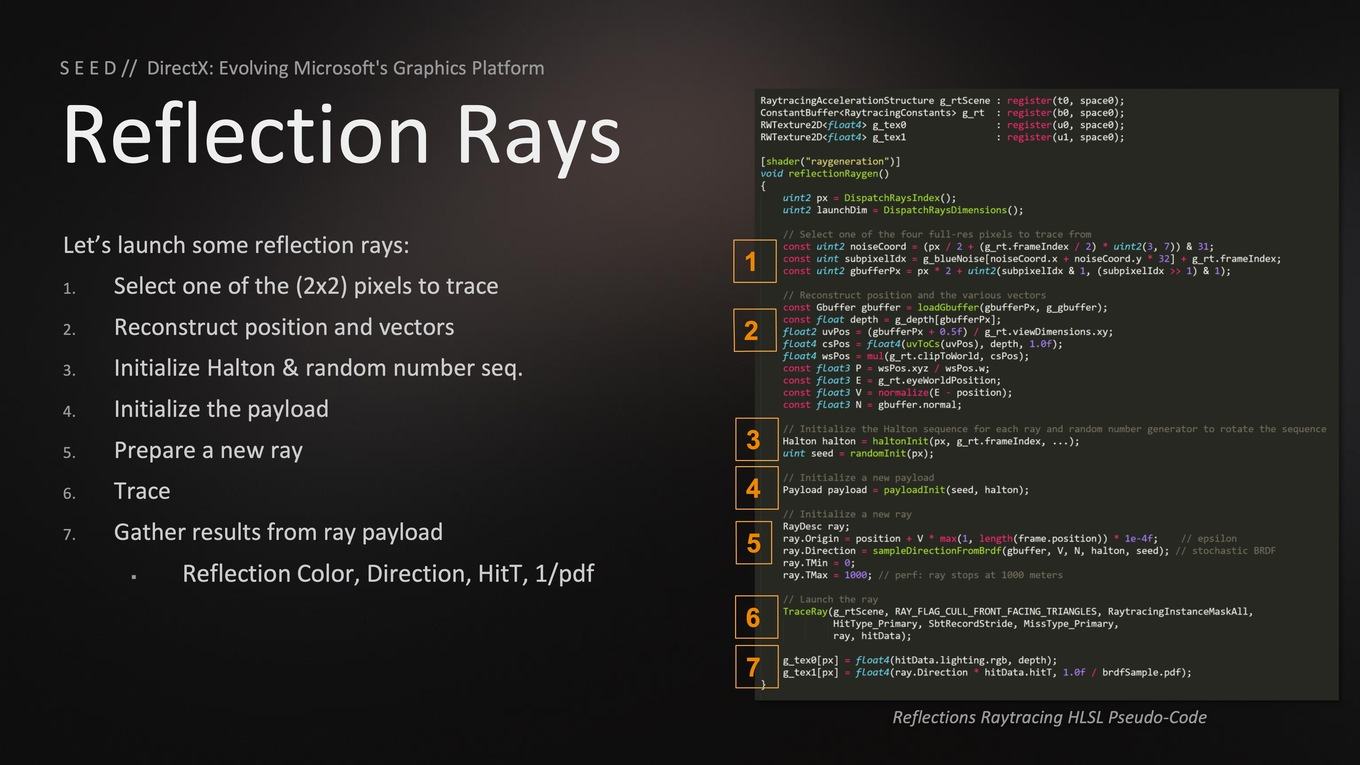Click the "const float3 P = wsPos.xyz / wsPos.w;" line

click(x=884, y=368)
